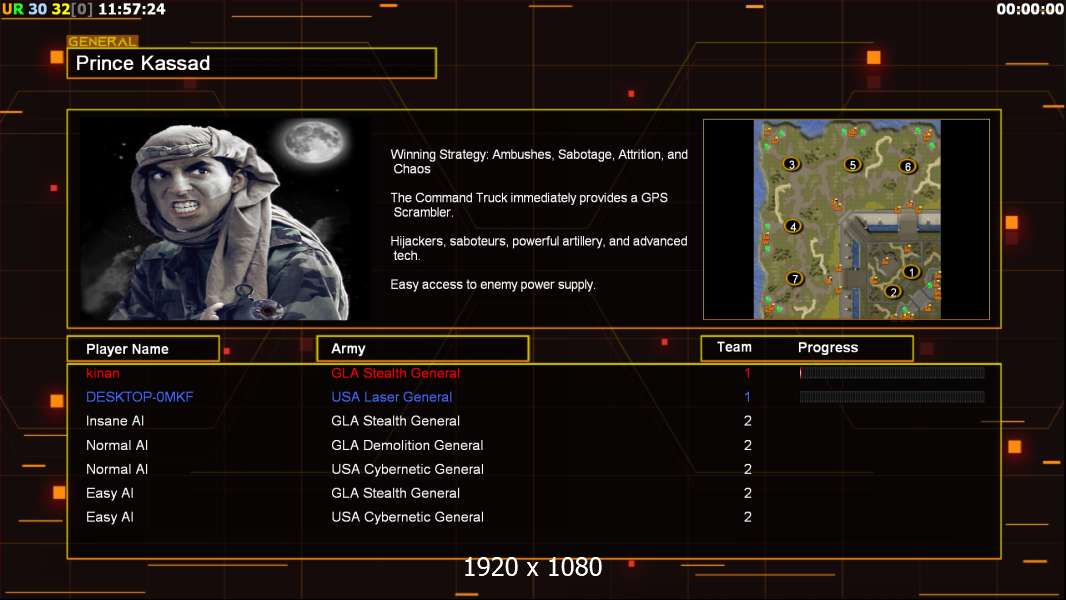The image size is (1066, 600).
Task: Click the Prince Kassad general portrait
Action: [x=226, y=218]
